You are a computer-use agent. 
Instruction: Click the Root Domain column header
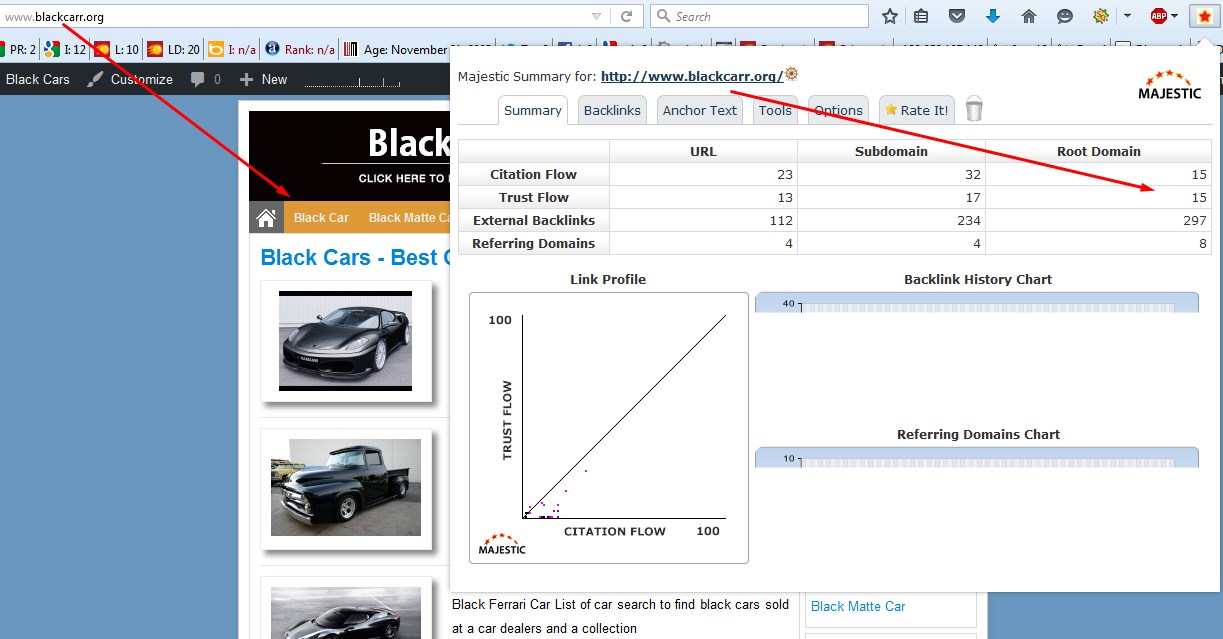tap(1098, 151)
